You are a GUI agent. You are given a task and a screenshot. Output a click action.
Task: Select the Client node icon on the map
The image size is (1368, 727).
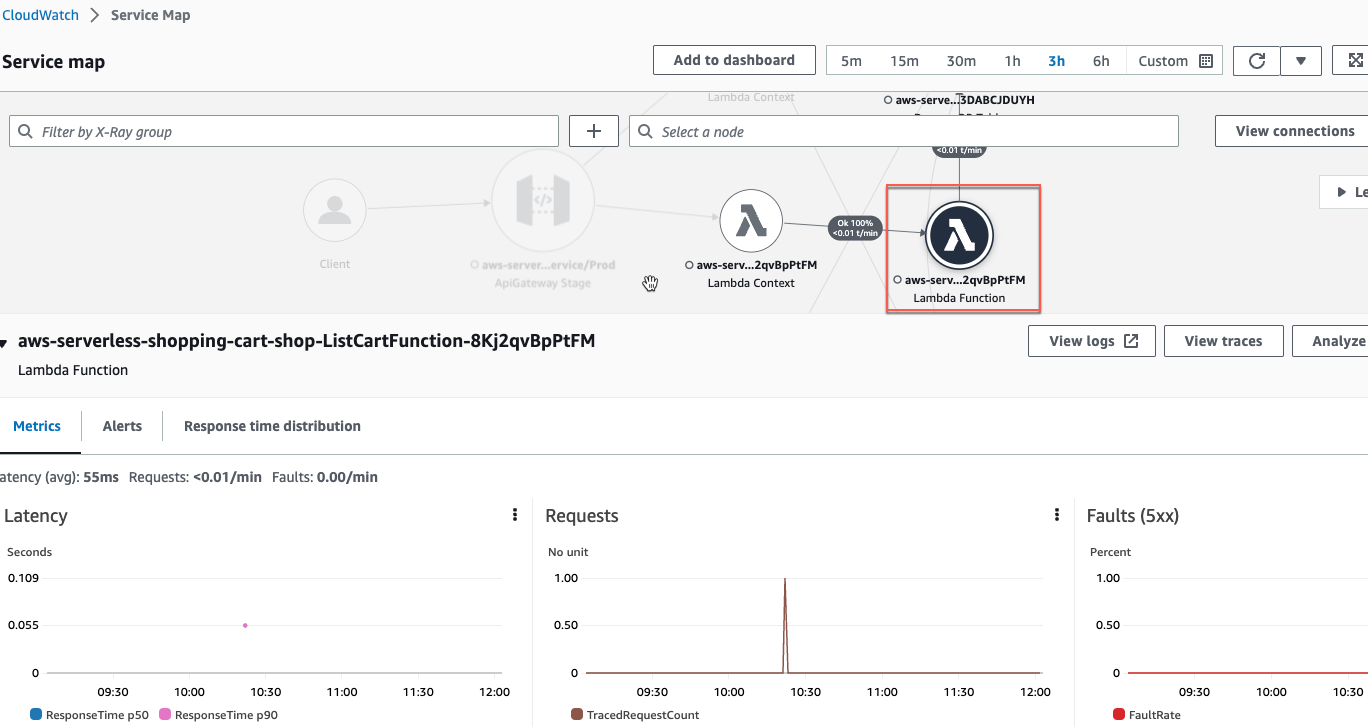pos(334,210)
